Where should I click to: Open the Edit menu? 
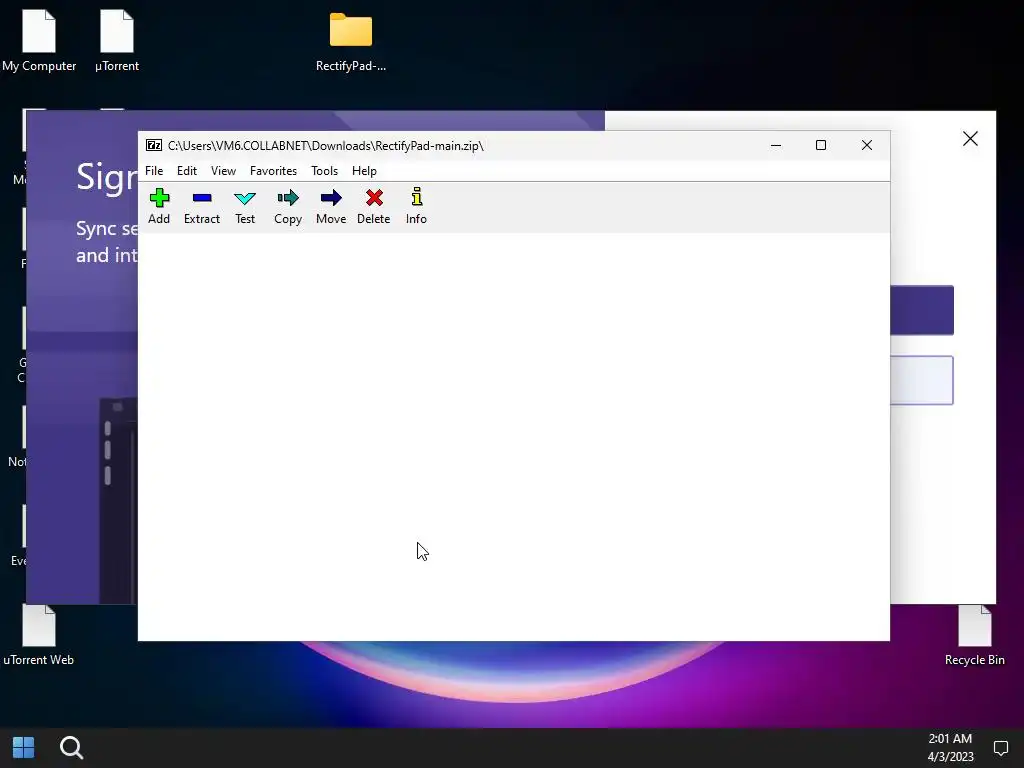pyautogui.click(x=187, y=170)
